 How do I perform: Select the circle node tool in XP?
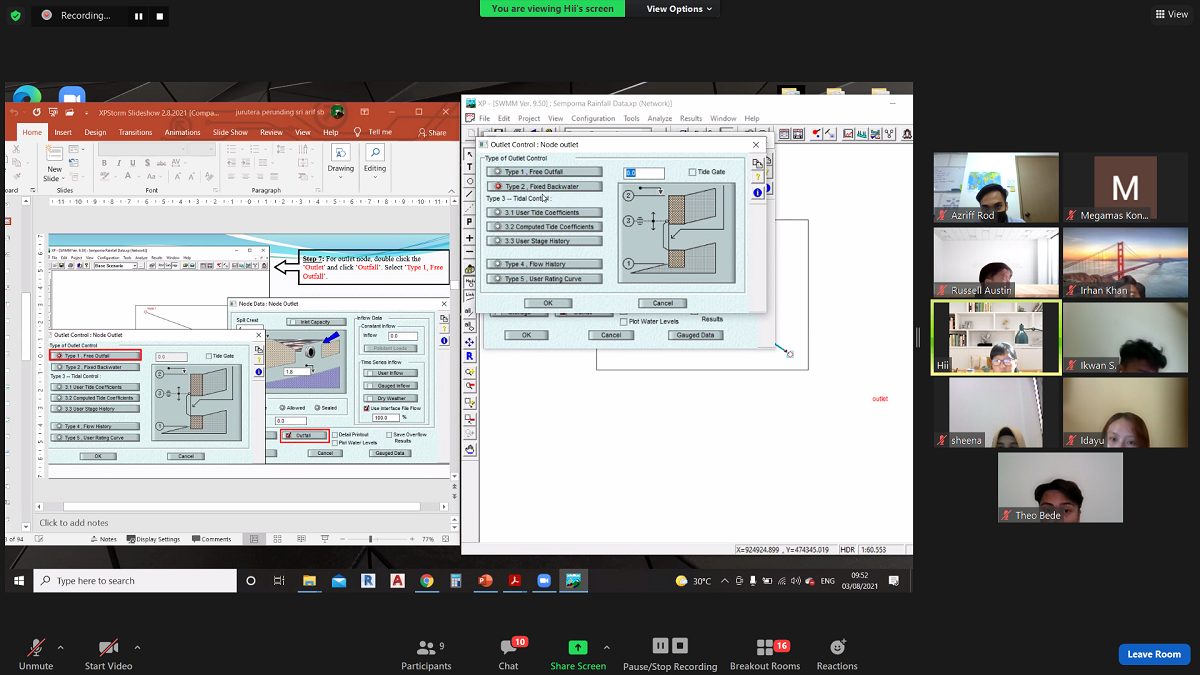470,181
